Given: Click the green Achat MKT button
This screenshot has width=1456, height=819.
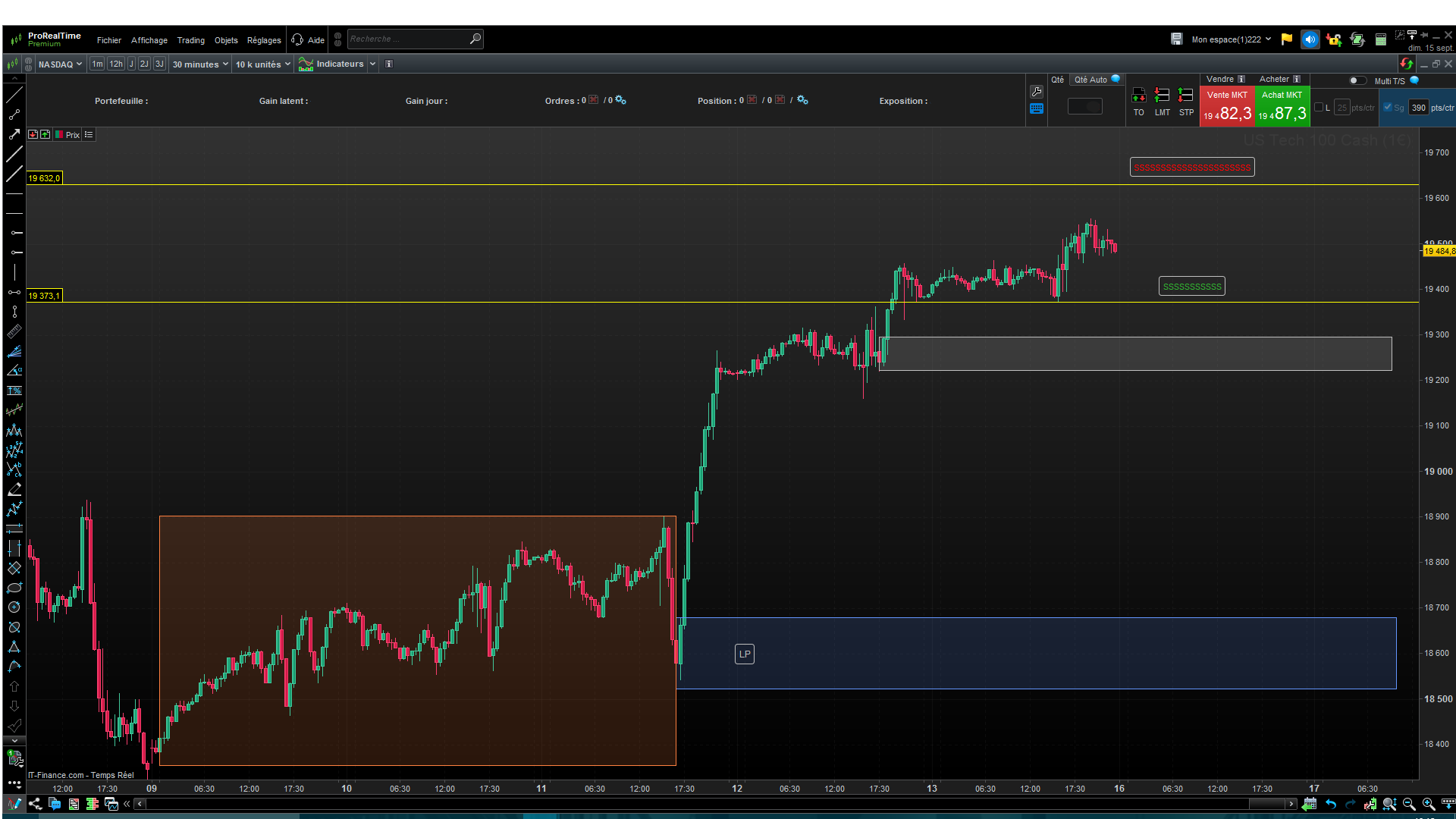Looking at the screenshot, I should coord(1282,106).
